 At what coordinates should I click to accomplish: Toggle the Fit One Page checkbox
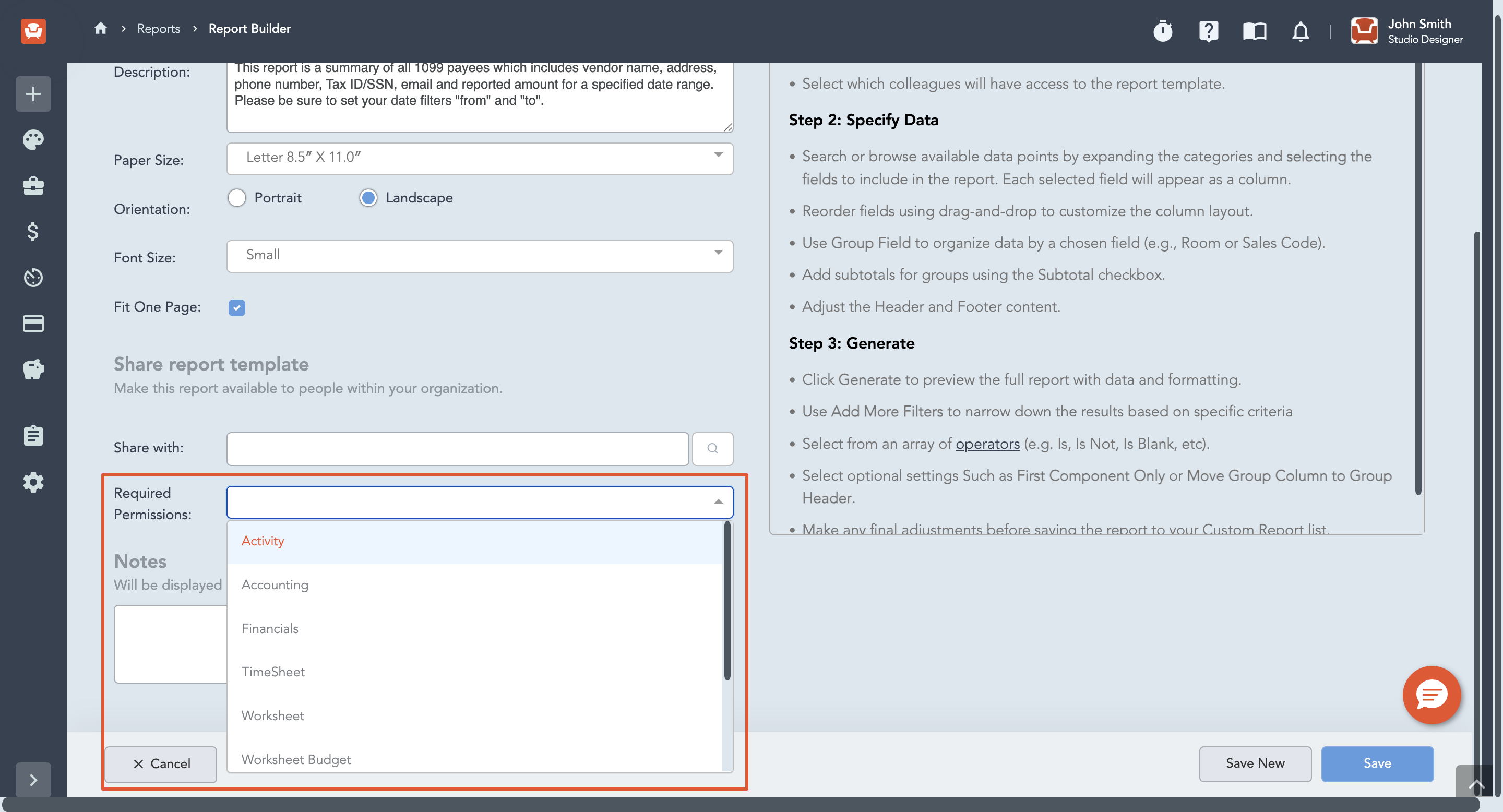point(237,307)
